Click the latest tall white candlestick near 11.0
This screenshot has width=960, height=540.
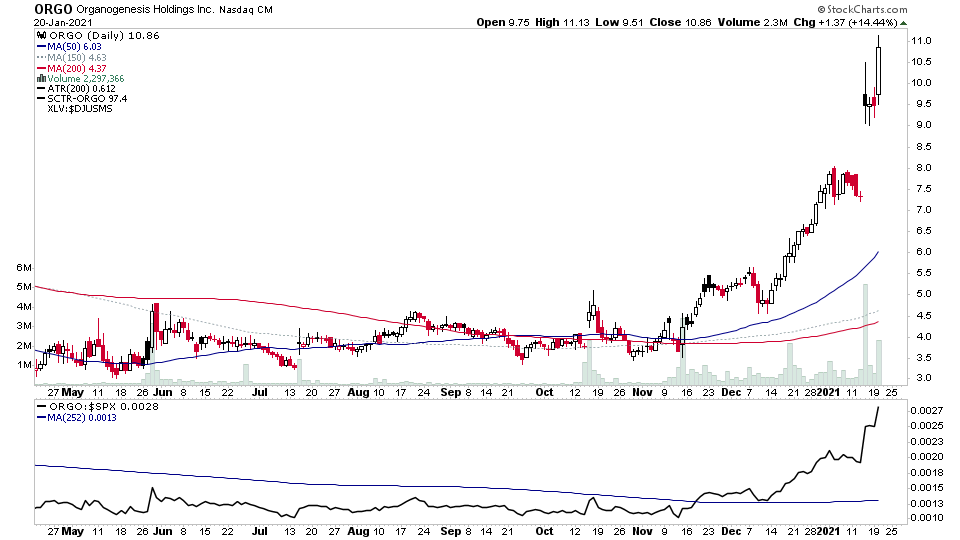[879, 70]
